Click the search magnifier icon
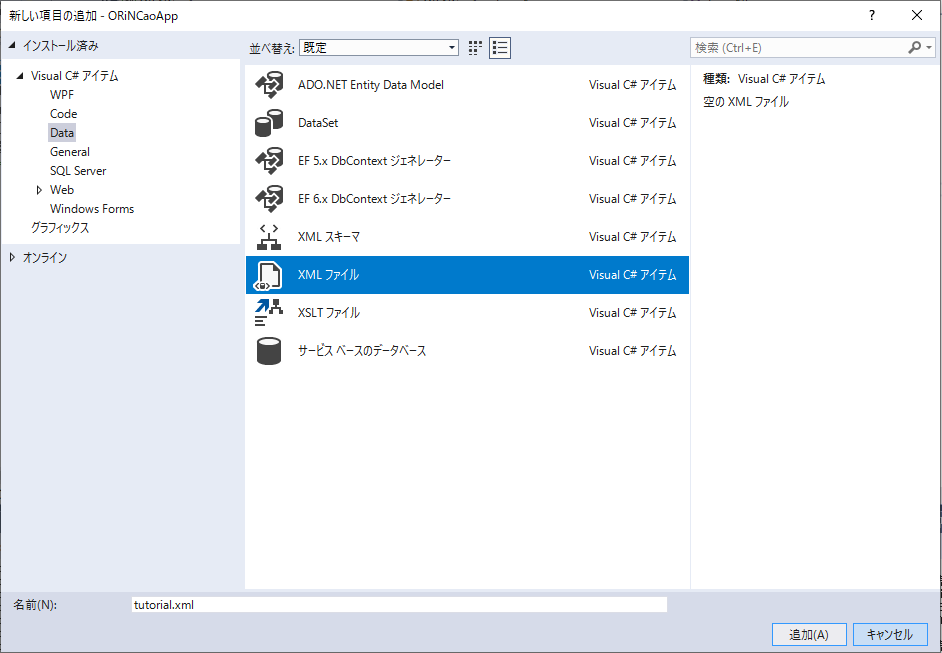Viewport: 942px width, 653px height. tap(914, 47)
